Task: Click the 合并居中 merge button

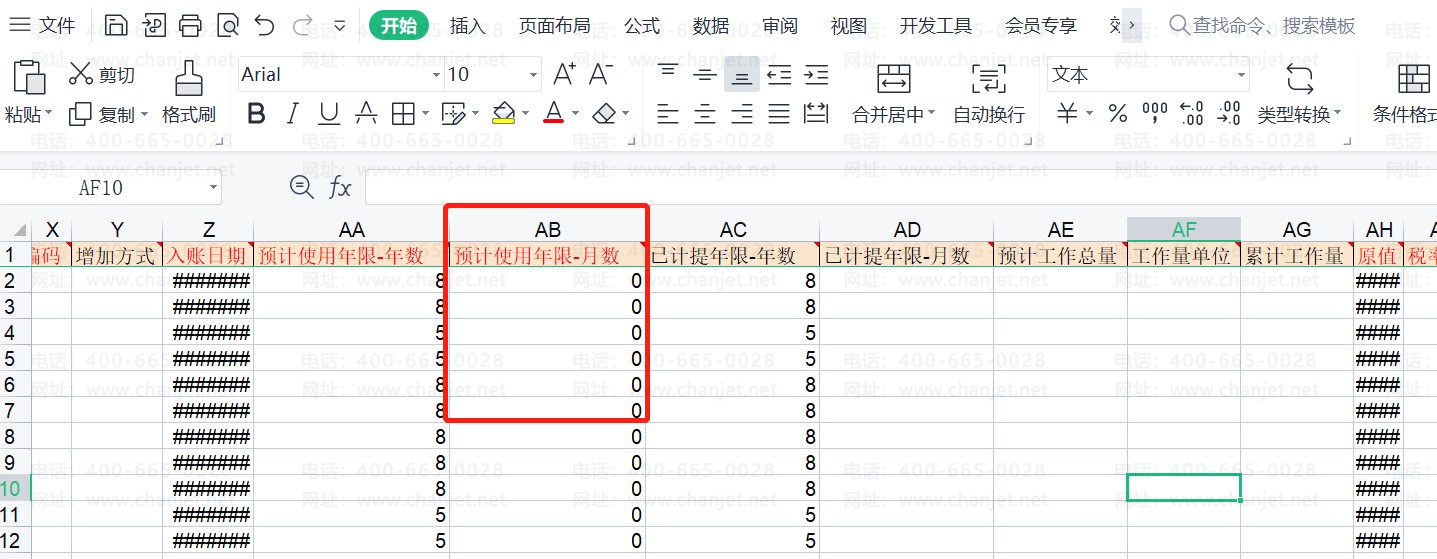Action: pos(893,94)
